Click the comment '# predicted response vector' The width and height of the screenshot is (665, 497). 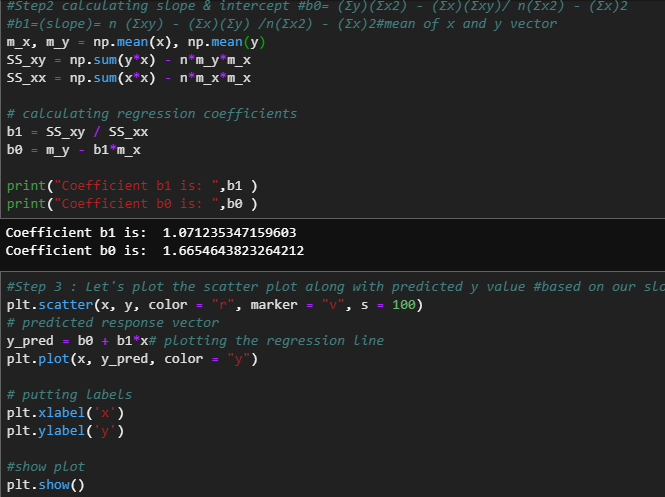(113, 323)
